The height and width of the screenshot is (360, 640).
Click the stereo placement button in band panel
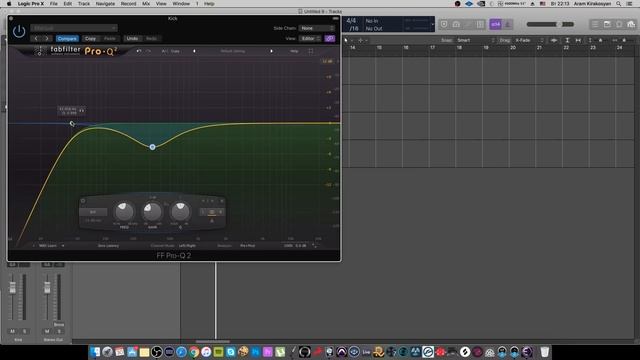pyautogui.click(x=212, y=212)
